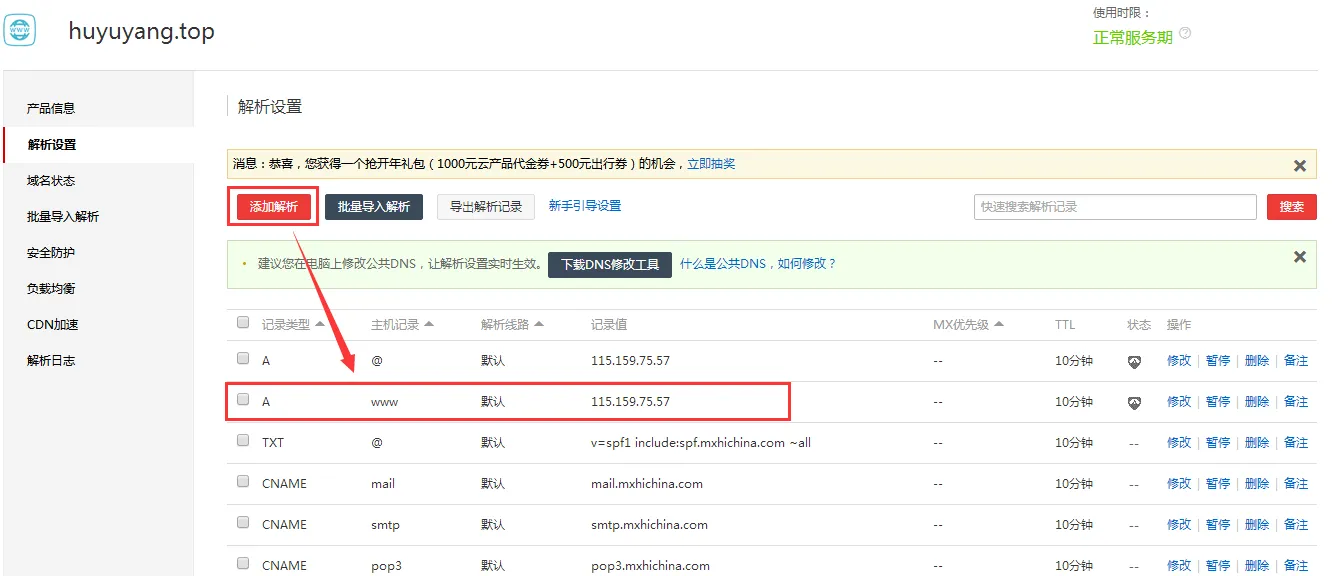Sort by 主机记录 column arrow

pos(429,324)
